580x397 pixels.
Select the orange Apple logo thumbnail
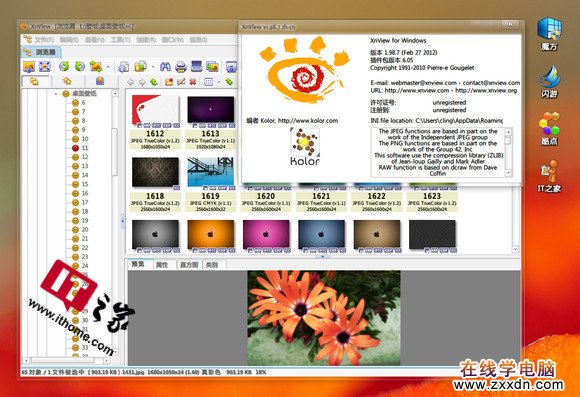[210, 235]
